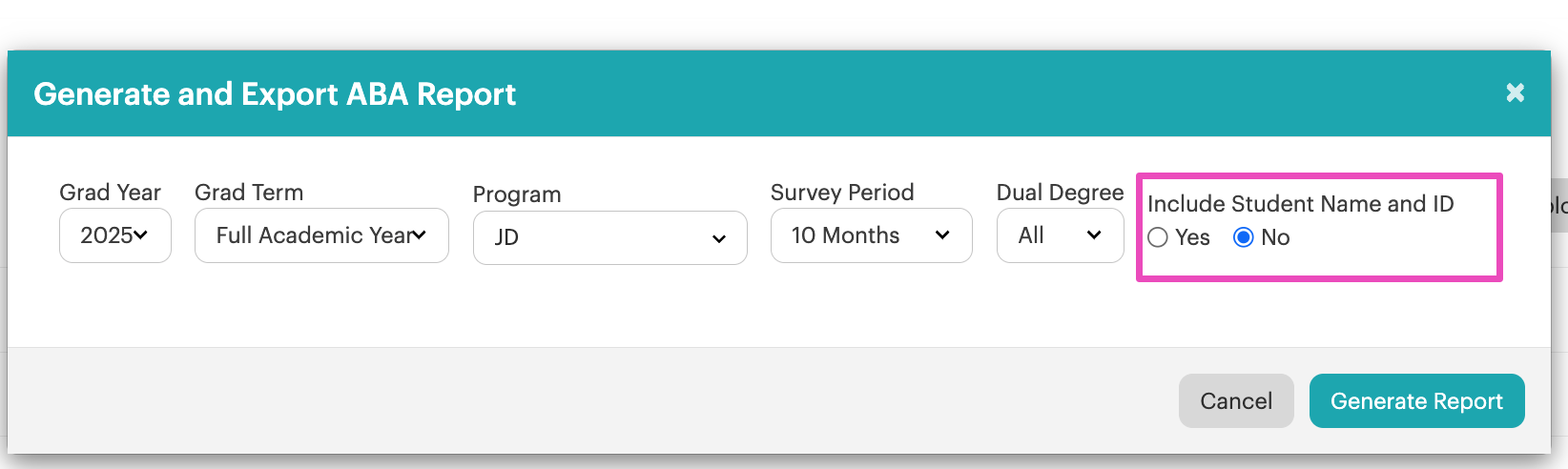Click the Generate and Export ABA Report title
Image resolution: width=1568 pixels, height=469 pixels.
coord(275,94)
